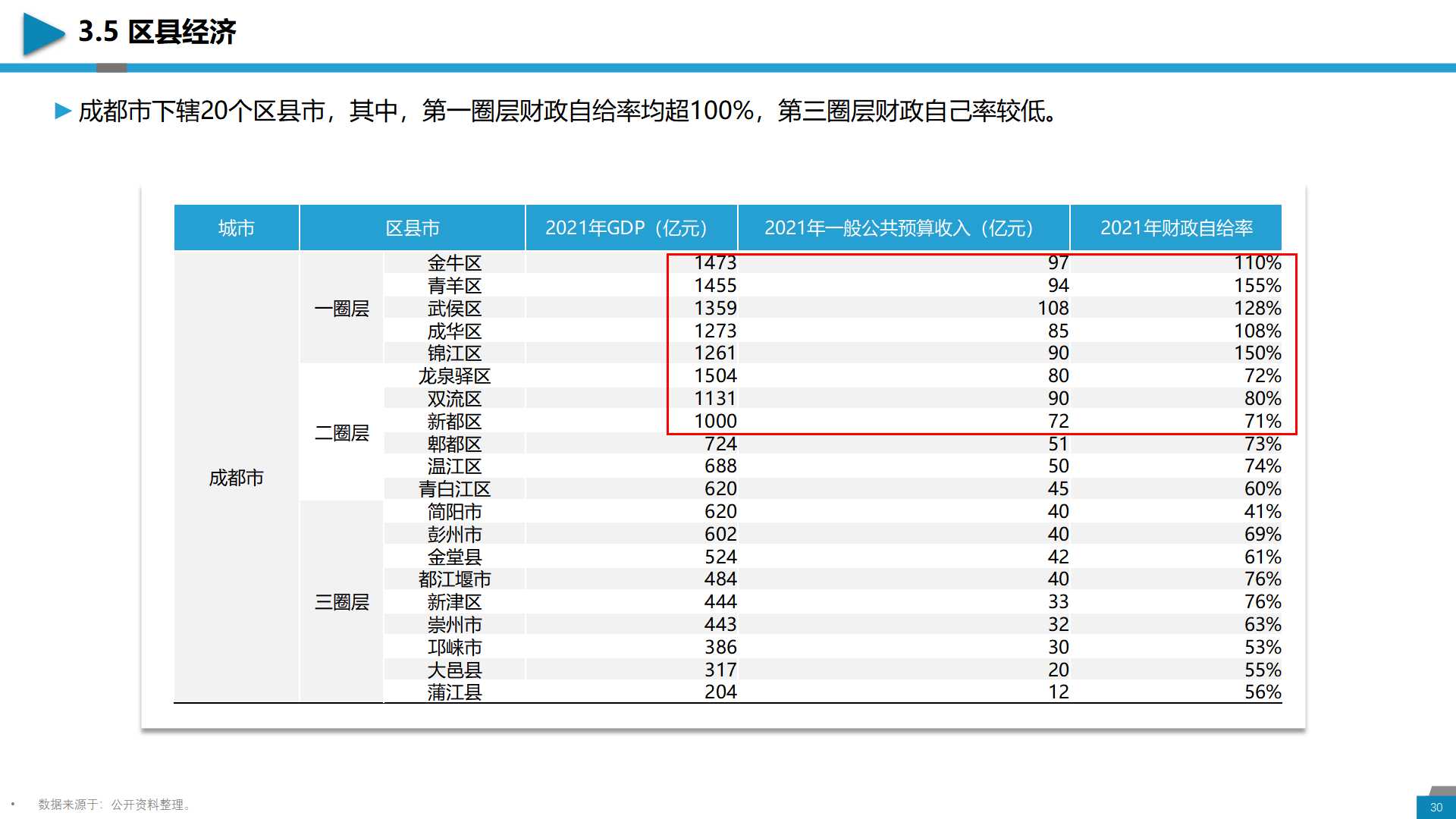The height and width of the screenshot is (819, 1456).
Task: Click the 一圈层 group cell
Action: coord(341,309)
